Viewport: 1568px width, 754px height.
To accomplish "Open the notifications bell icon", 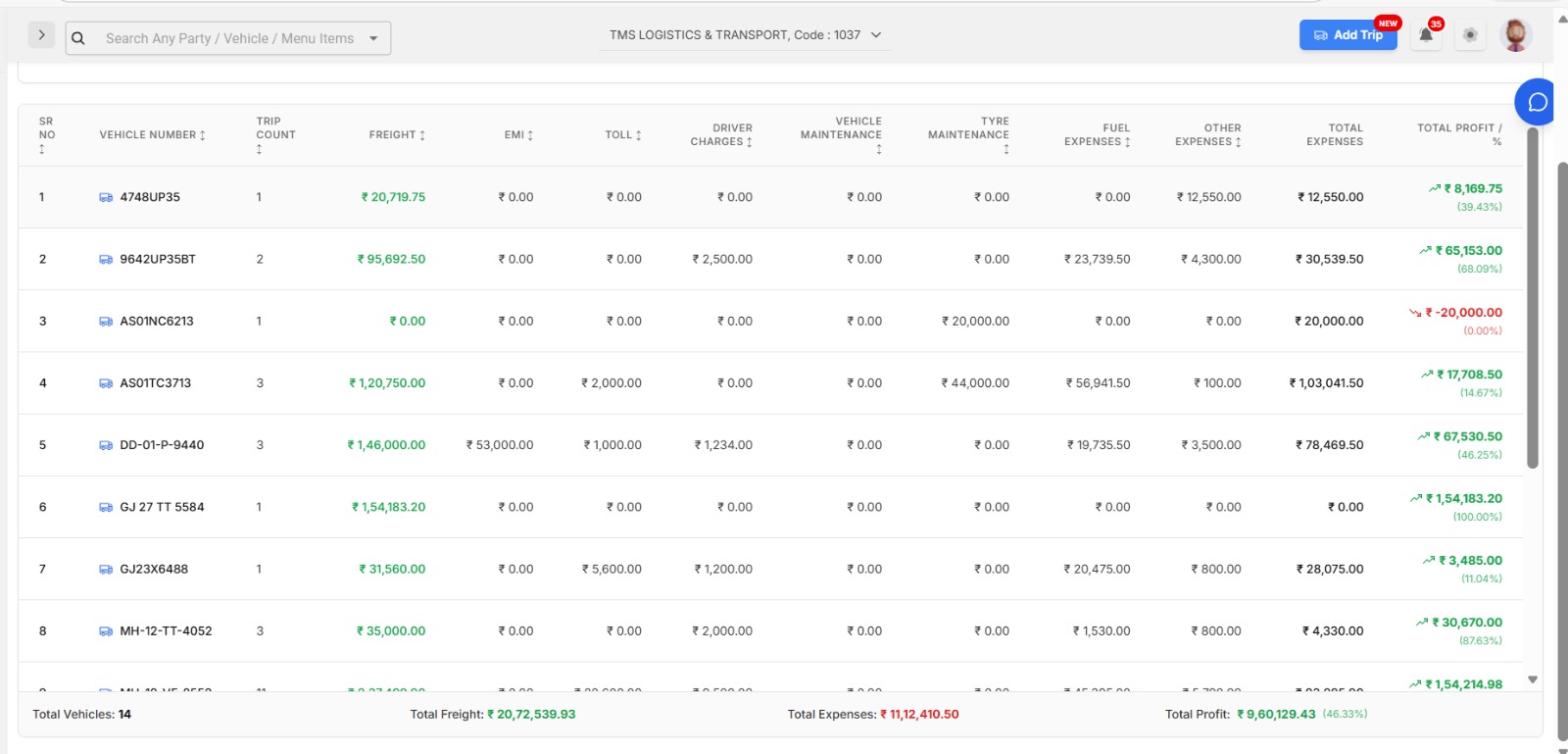I will (1426, 35).
